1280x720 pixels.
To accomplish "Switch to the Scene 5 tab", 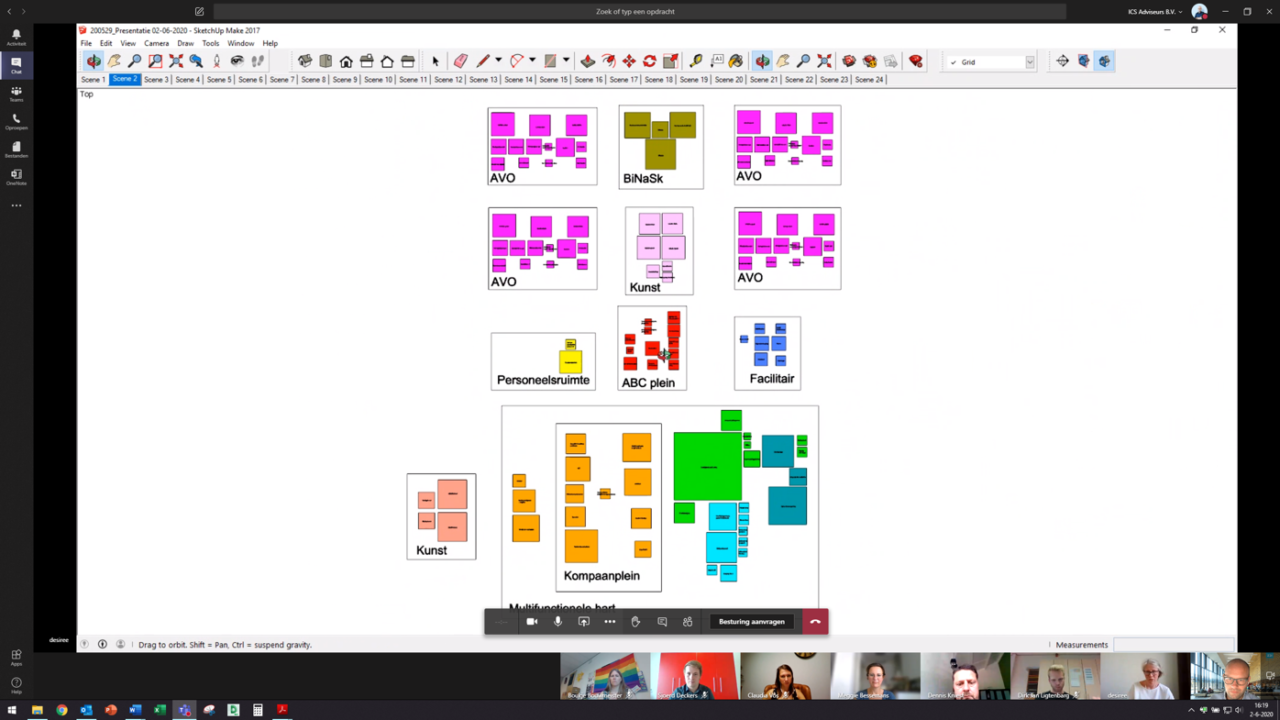I will (x=219, y=79).
